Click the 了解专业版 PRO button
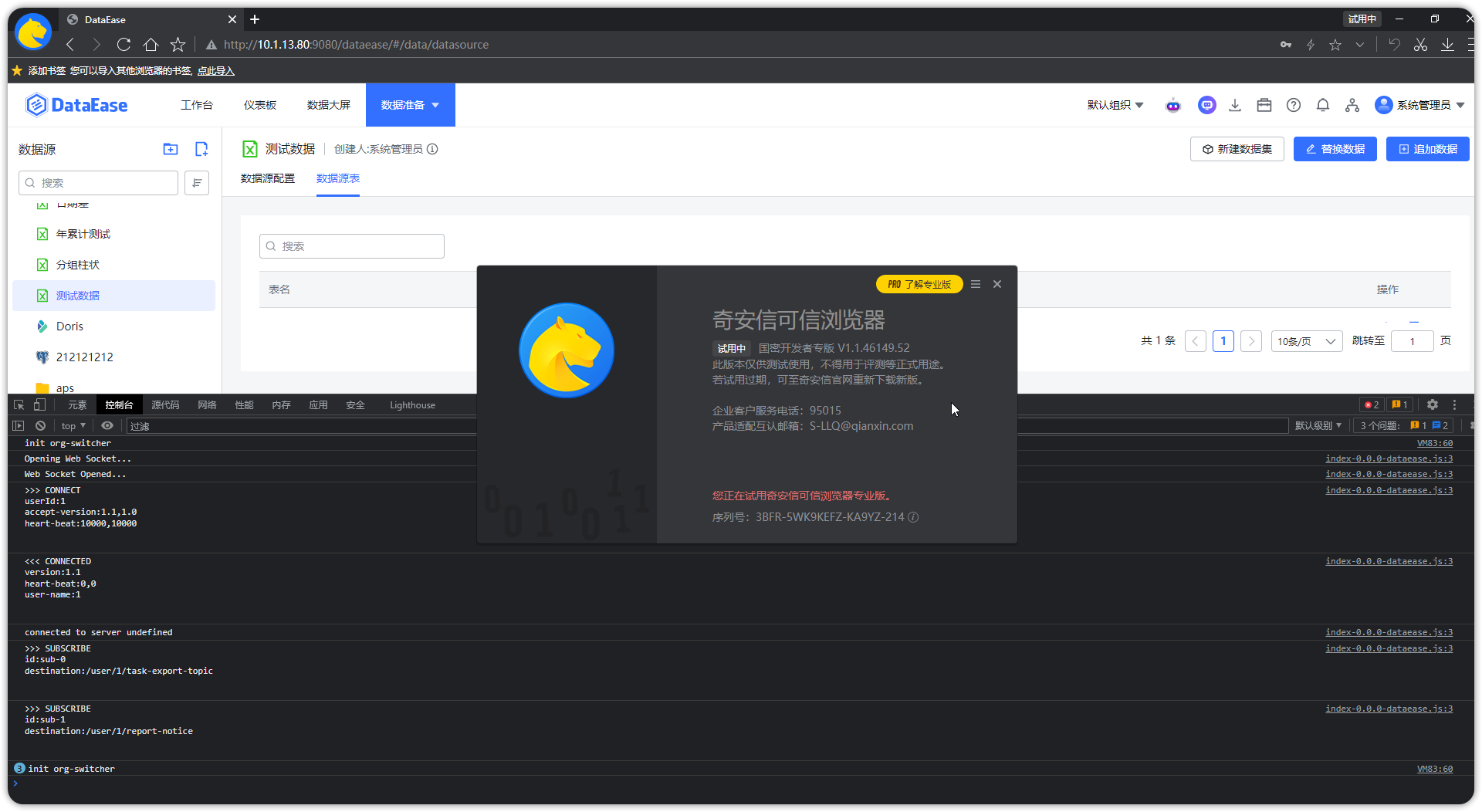 point(919,284)
